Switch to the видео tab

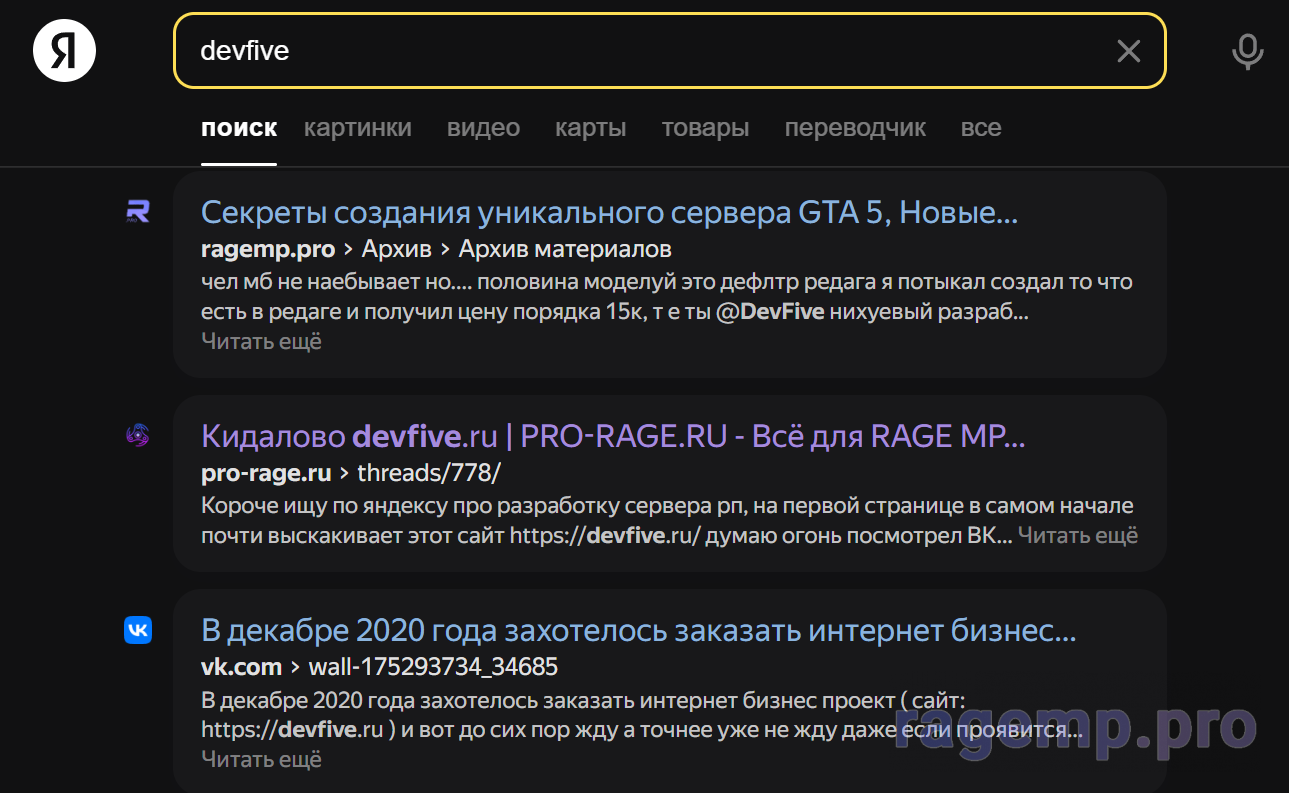(483, 128)
